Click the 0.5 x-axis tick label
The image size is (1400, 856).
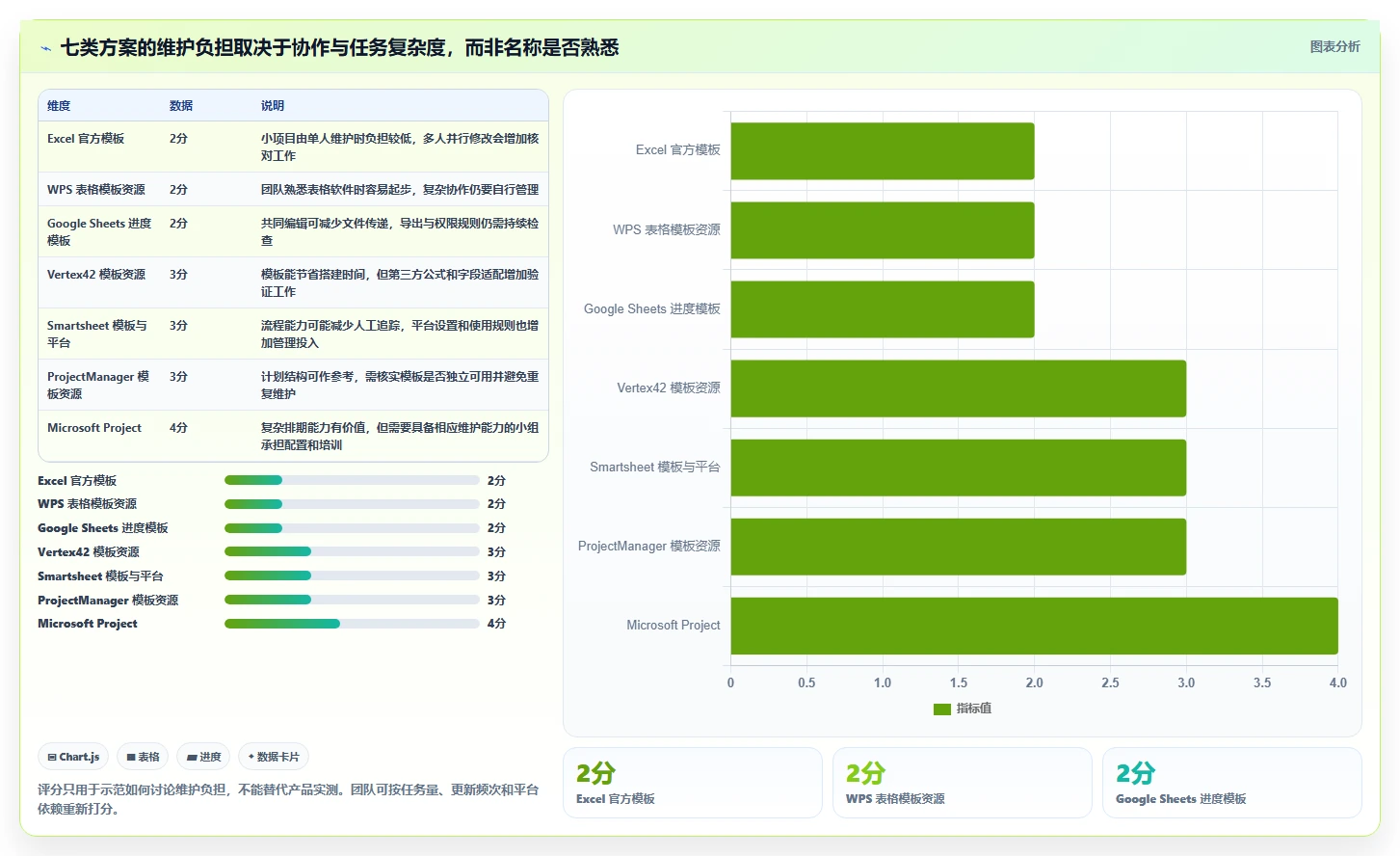(806, 682)
